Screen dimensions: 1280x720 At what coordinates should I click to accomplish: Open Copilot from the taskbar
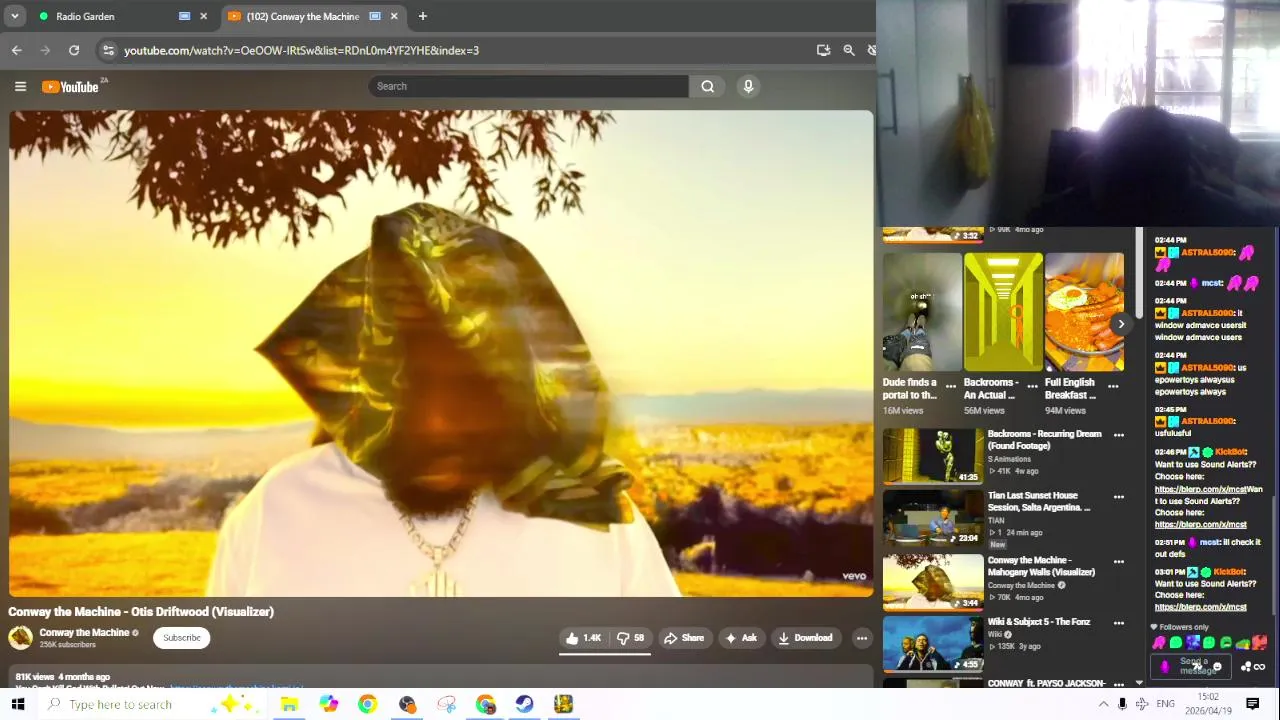click(329, 704)
